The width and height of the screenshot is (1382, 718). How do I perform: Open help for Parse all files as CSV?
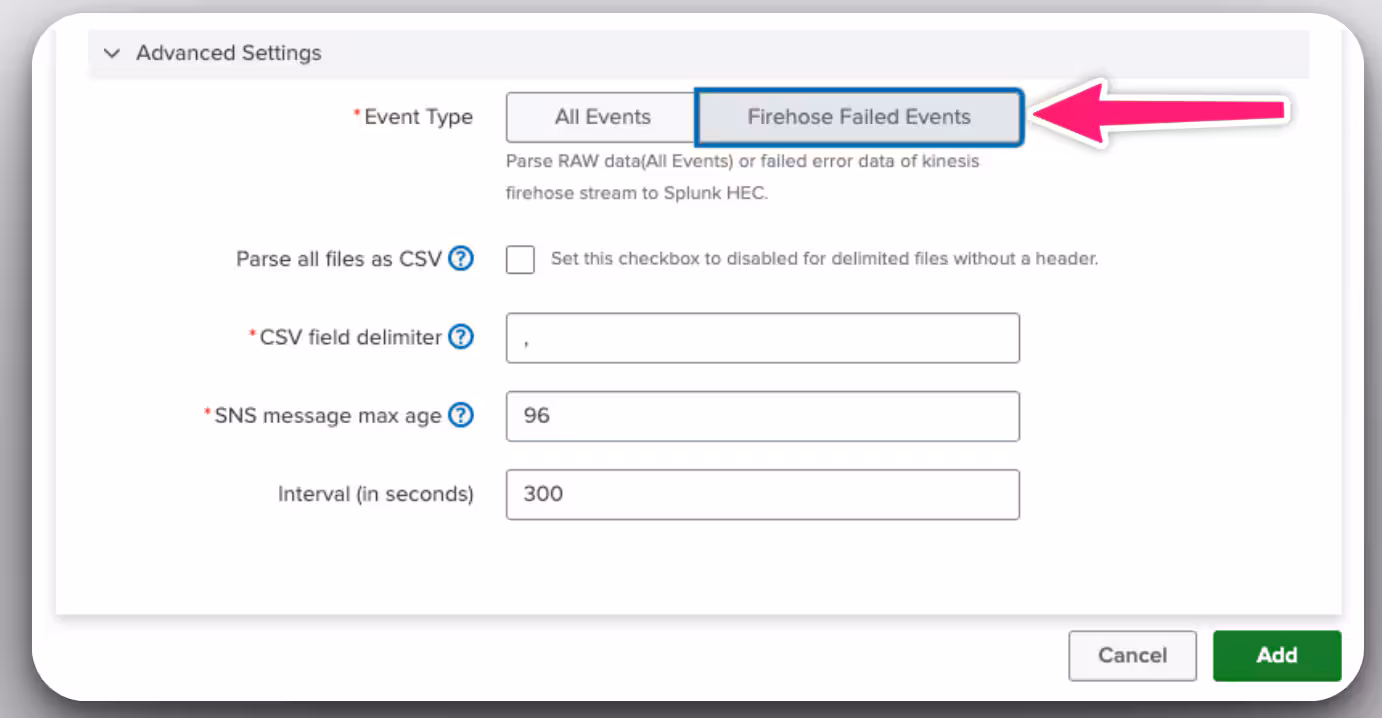[x=460, y=259]
